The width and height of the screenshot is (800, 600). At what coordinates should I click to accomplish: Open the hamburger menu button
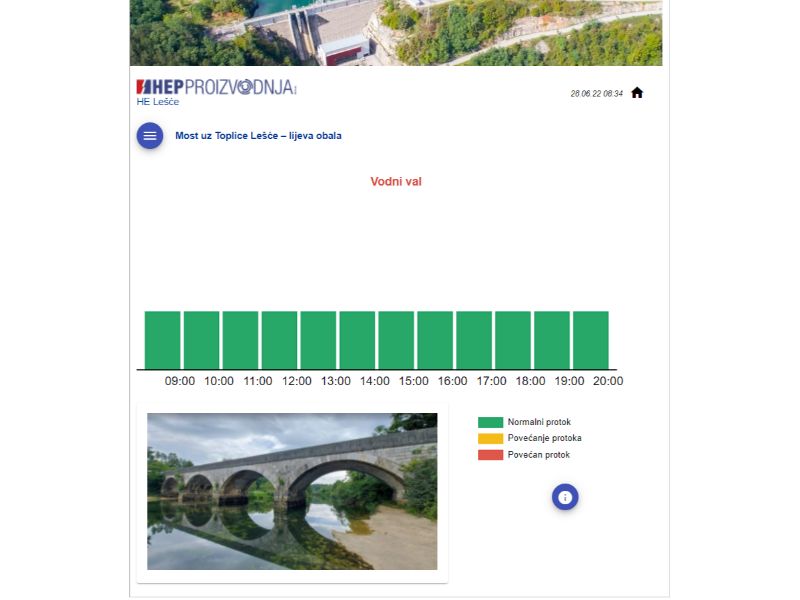[x=150, y=135]
